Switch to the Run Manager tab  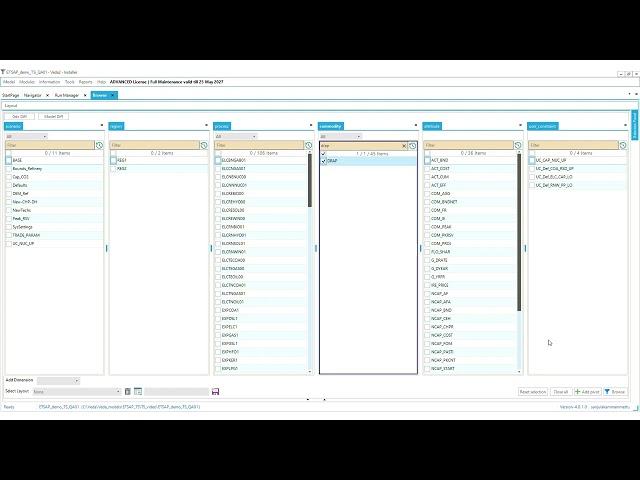tap(67, 95)
